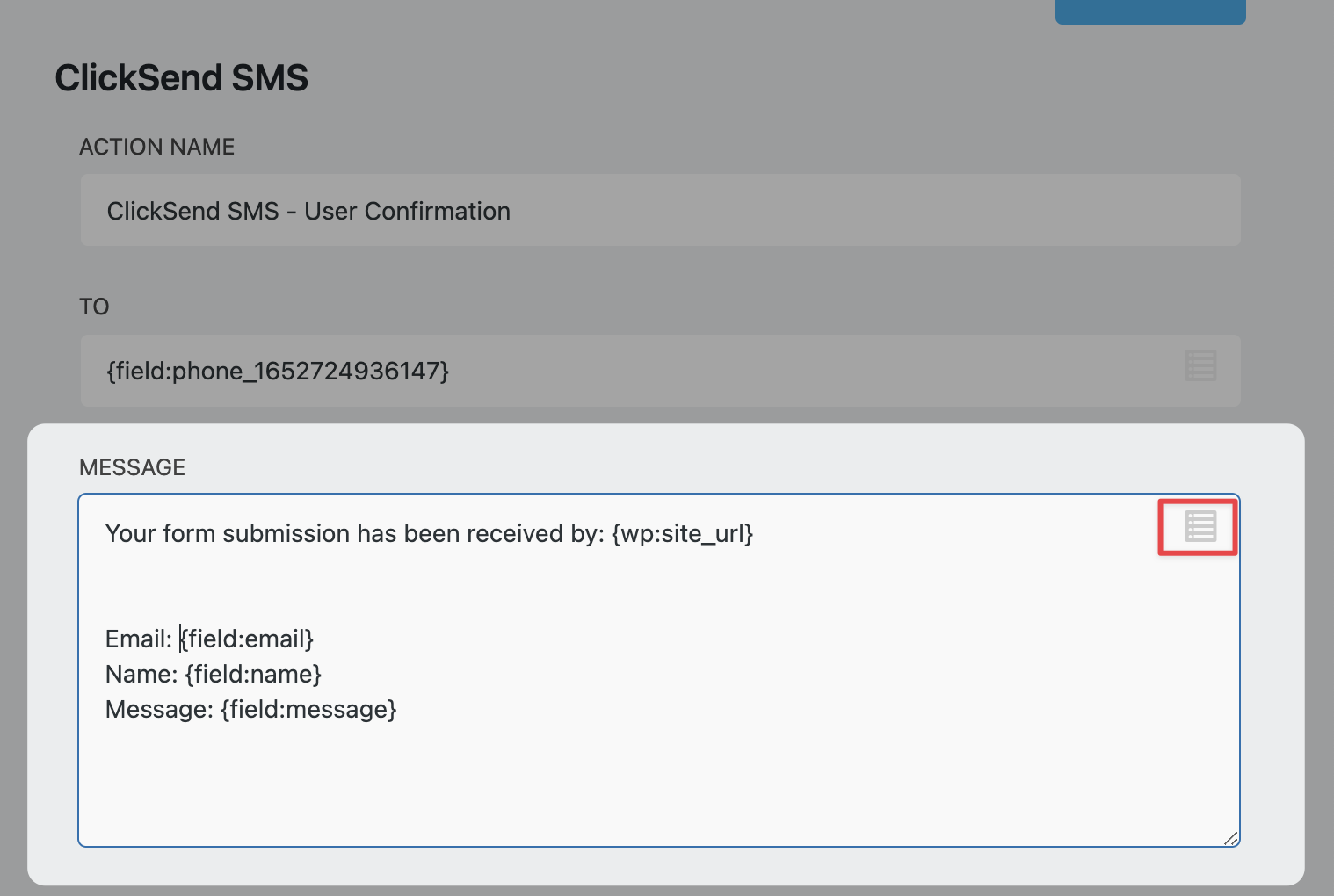Click the MESSAGE field label

[132, 467]
